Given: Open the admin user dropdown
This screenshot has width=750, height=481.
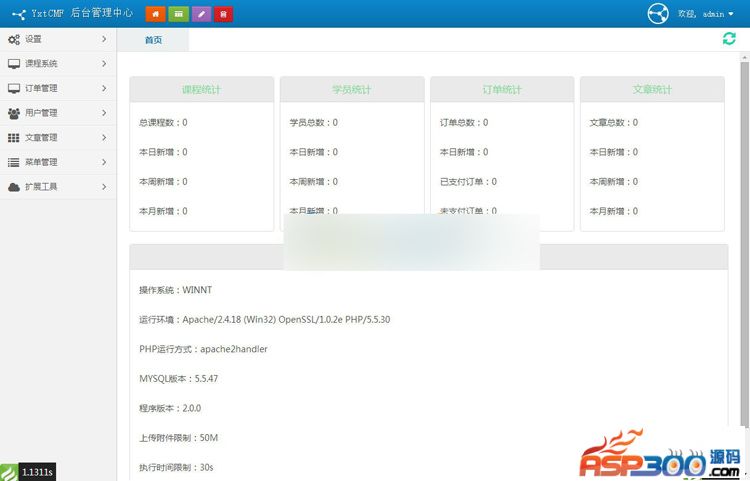Looking at the screenshot, I should pos(706,14).
